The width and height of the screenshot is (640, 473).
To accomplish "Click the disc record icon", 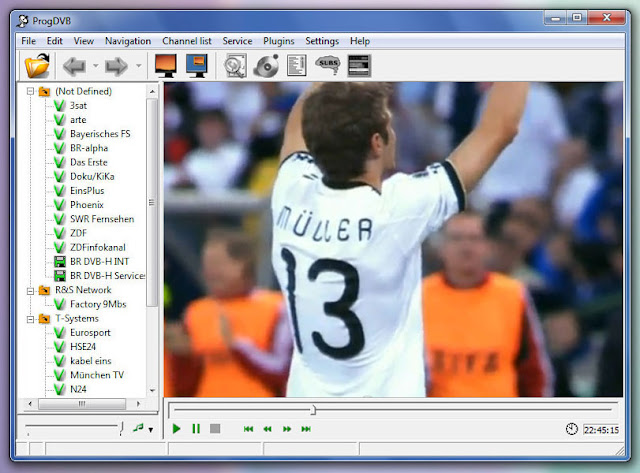I will pyautogui.click(x=266, y=65).
